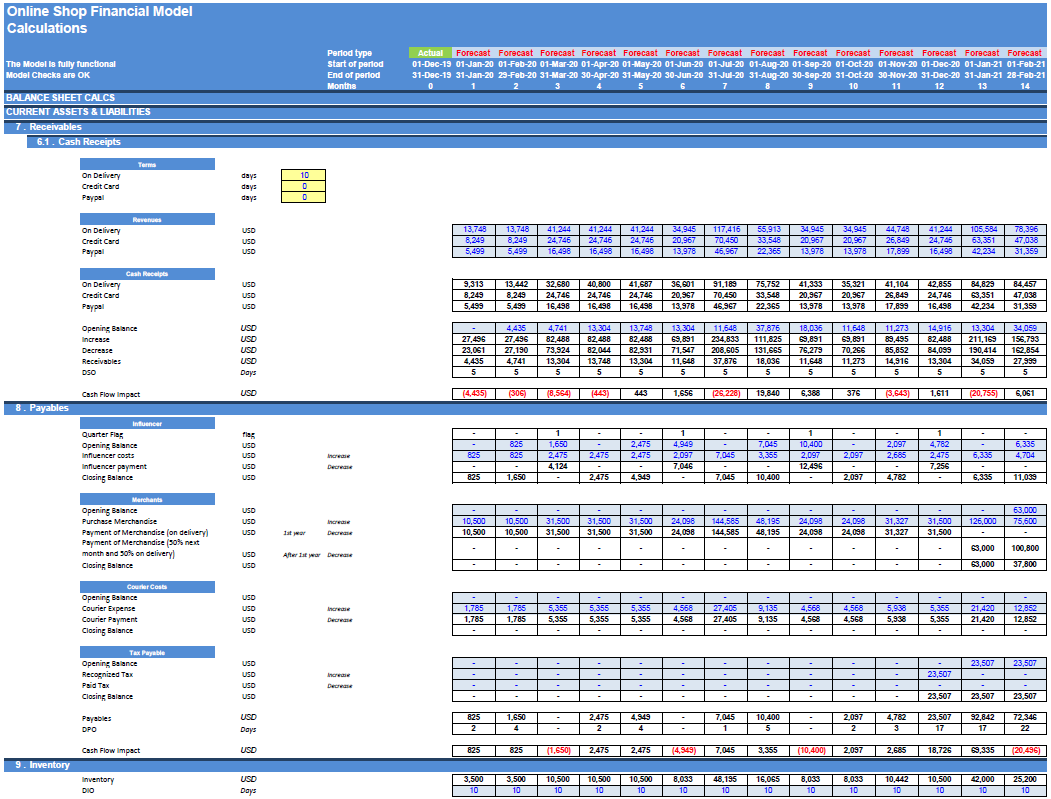Viewport: 1051px width, 799px height.
Task: Click the Online Shop Financial Model title
Action: click(x=99, y=11)
